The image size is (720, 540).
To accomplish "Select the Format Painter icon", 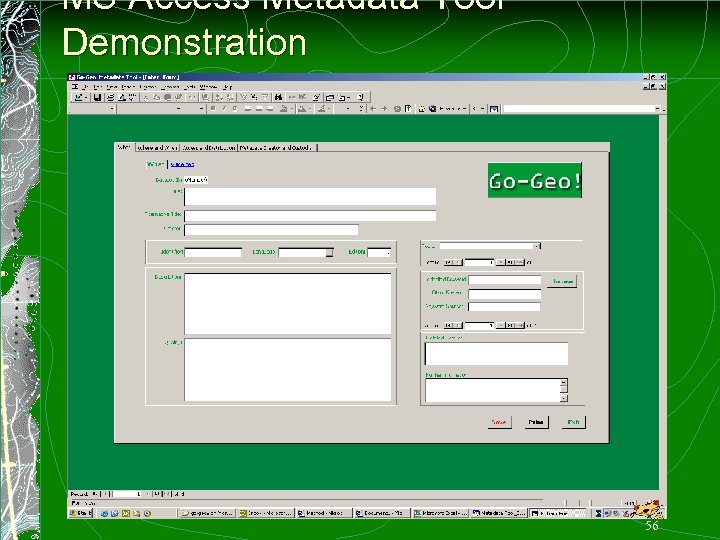I will pyautogui.click(x=178, y=97).
